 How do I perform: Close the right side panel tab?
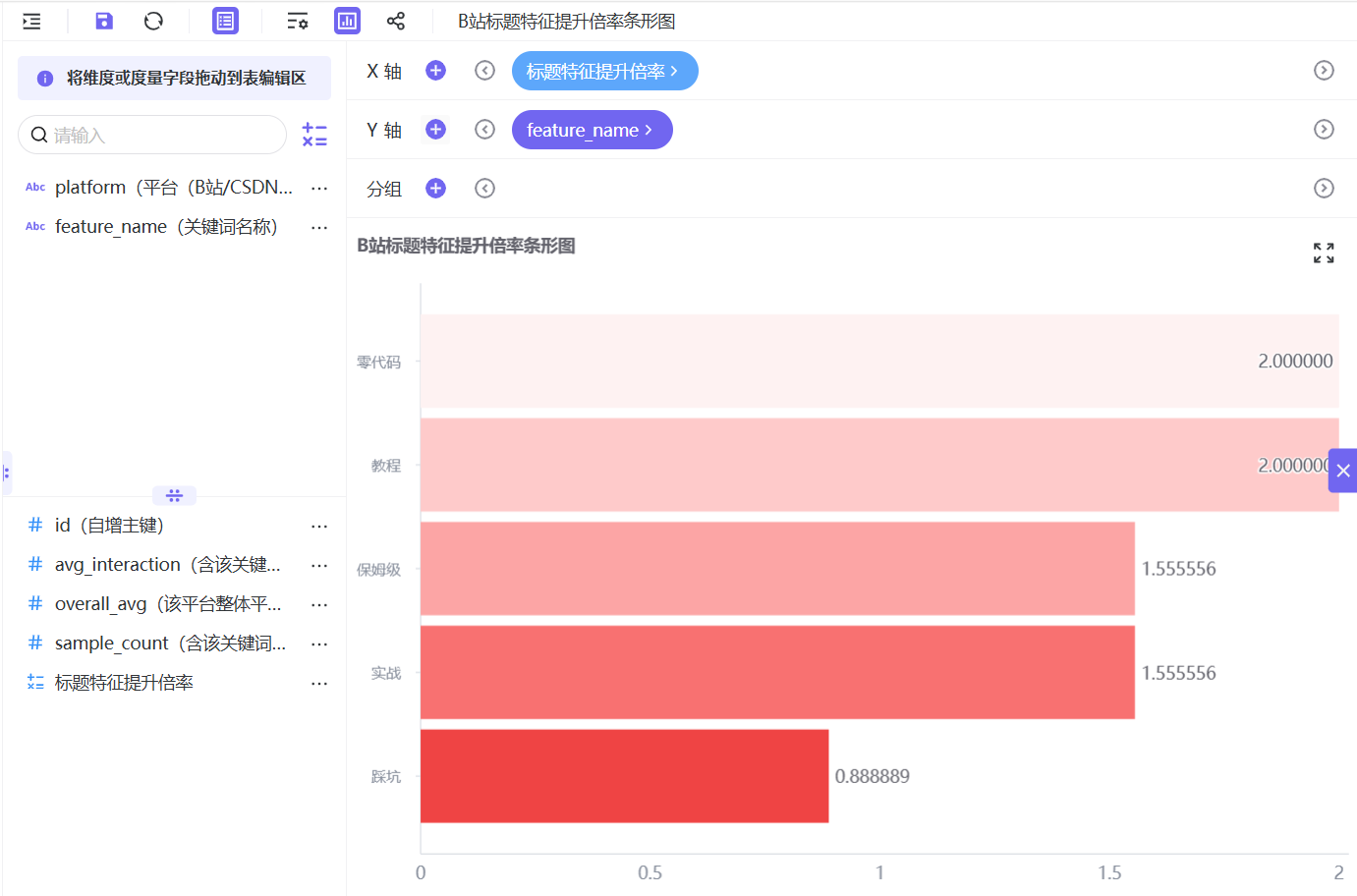(x=1343, y=471)
